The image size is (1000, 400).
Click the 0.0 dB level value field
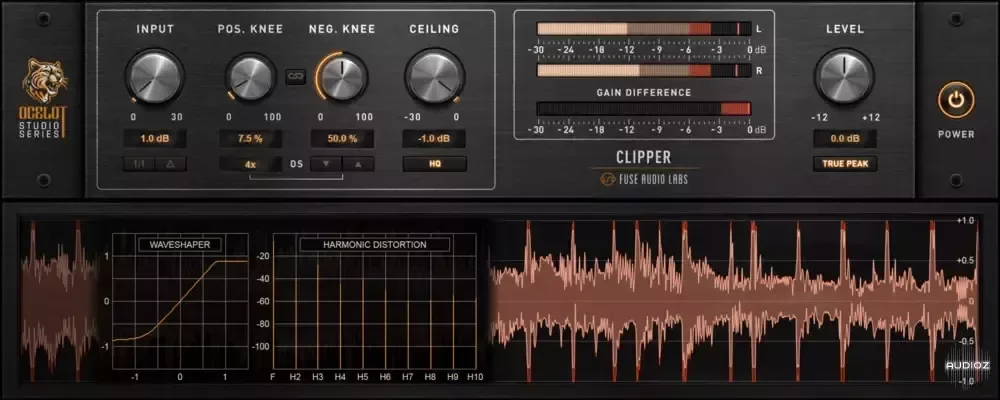pos(844,138)
